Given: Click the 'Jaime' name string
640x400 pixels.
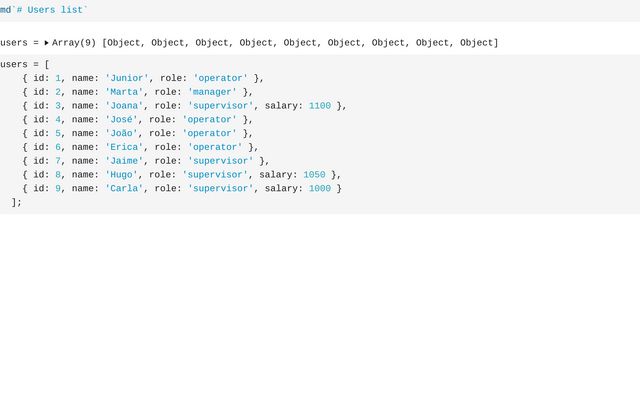Looking at the screenshot, I should [x=124, y=161].
